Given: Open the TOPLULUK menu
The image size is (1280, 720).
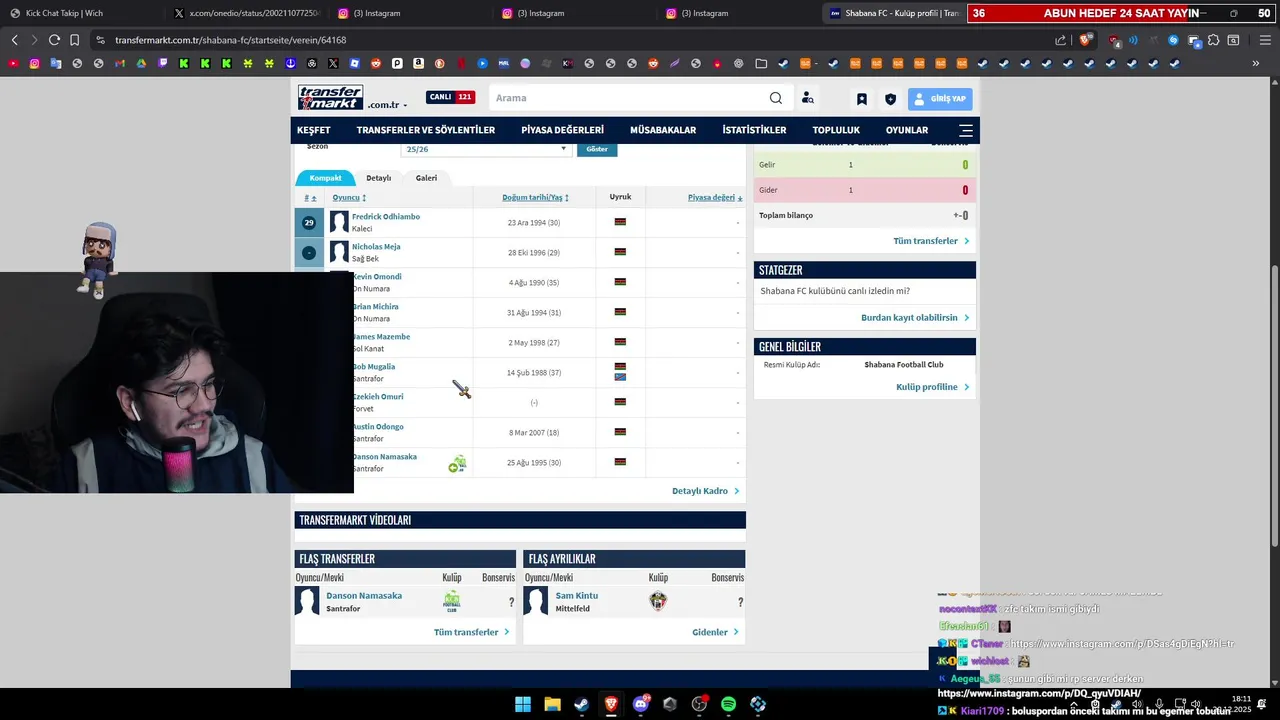Looking at the screenshot, I should tap(836, 130).
